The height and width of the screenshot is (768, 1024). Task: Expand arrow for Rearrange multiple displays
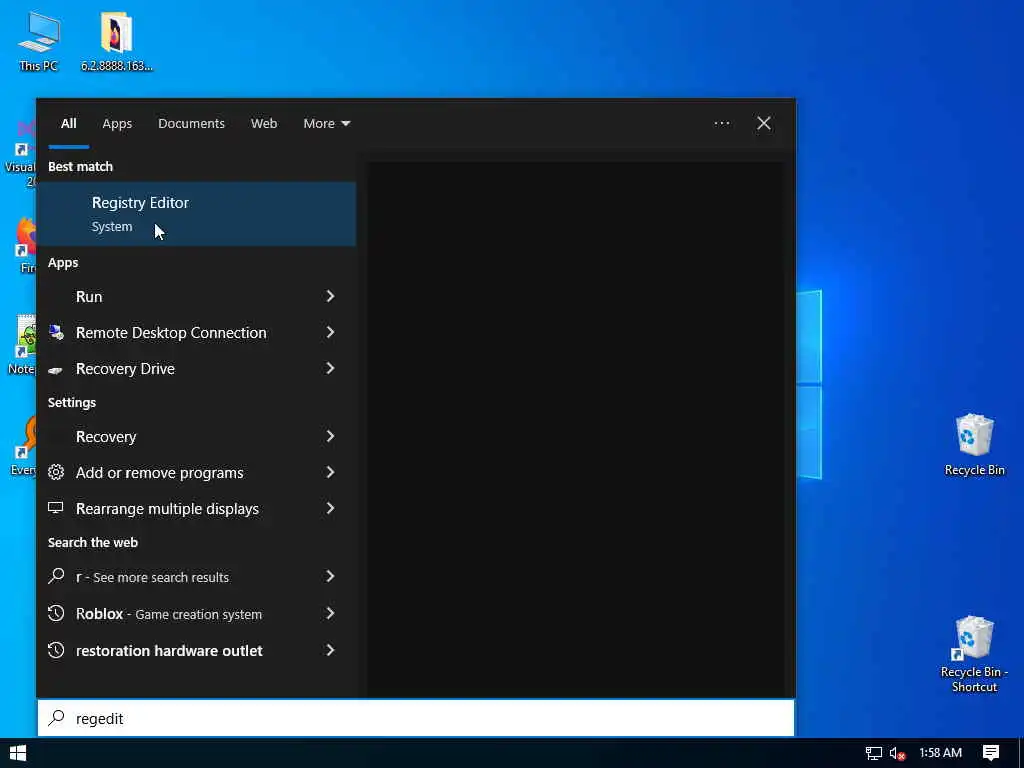pos(330,508)
